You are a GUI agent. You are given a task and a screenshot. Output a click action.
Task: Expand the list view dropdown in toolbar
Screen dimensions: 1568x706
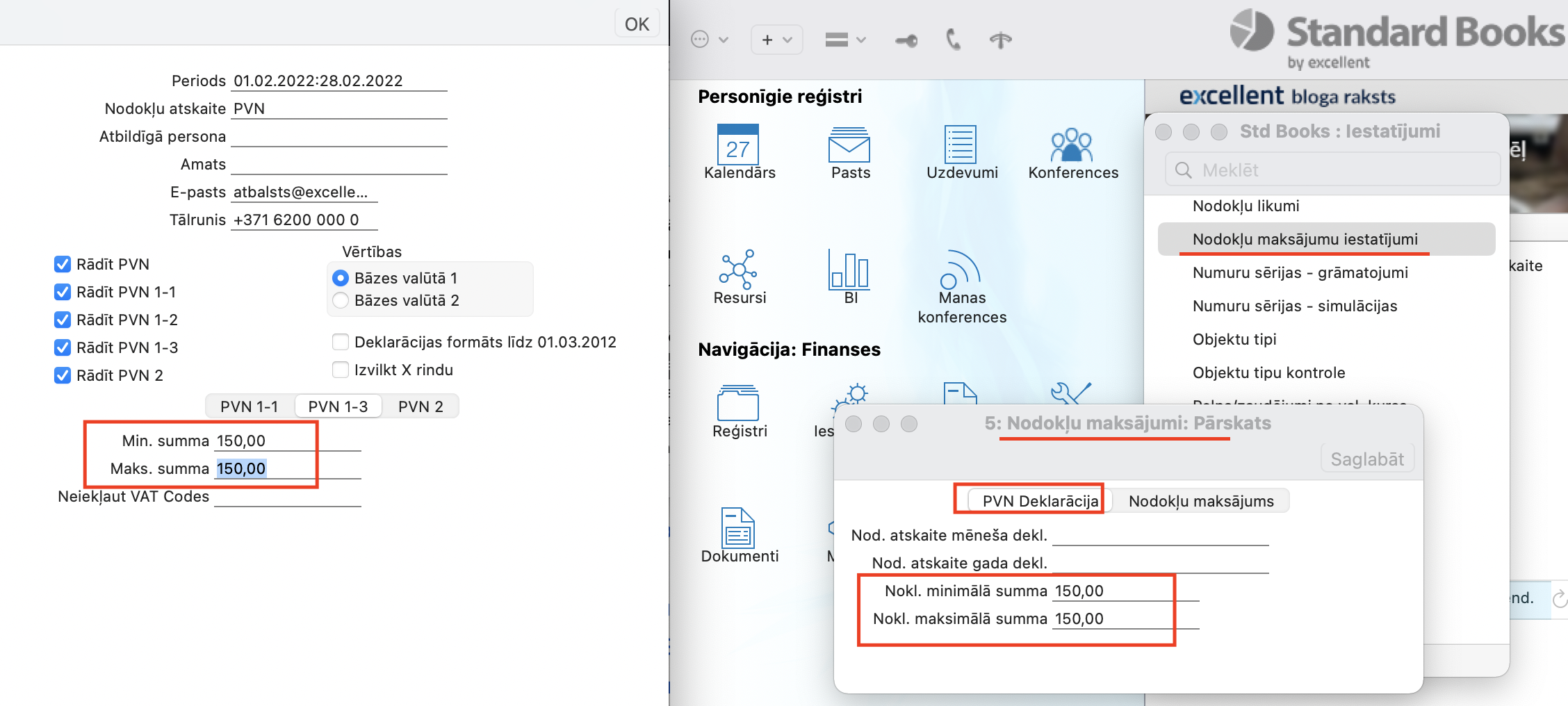[845, 40]
